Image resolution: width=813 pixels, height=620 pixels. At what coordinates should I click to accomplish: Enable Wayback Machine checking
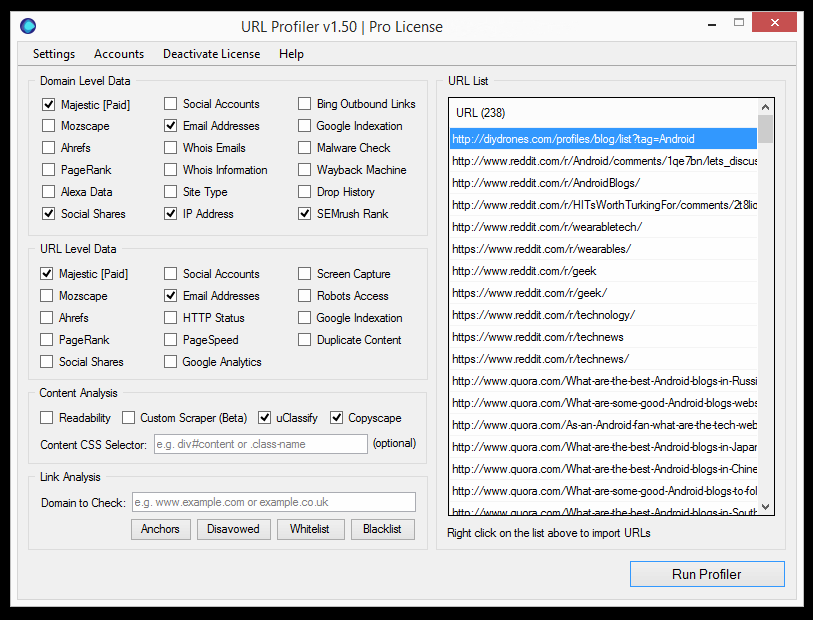[304, 169]
